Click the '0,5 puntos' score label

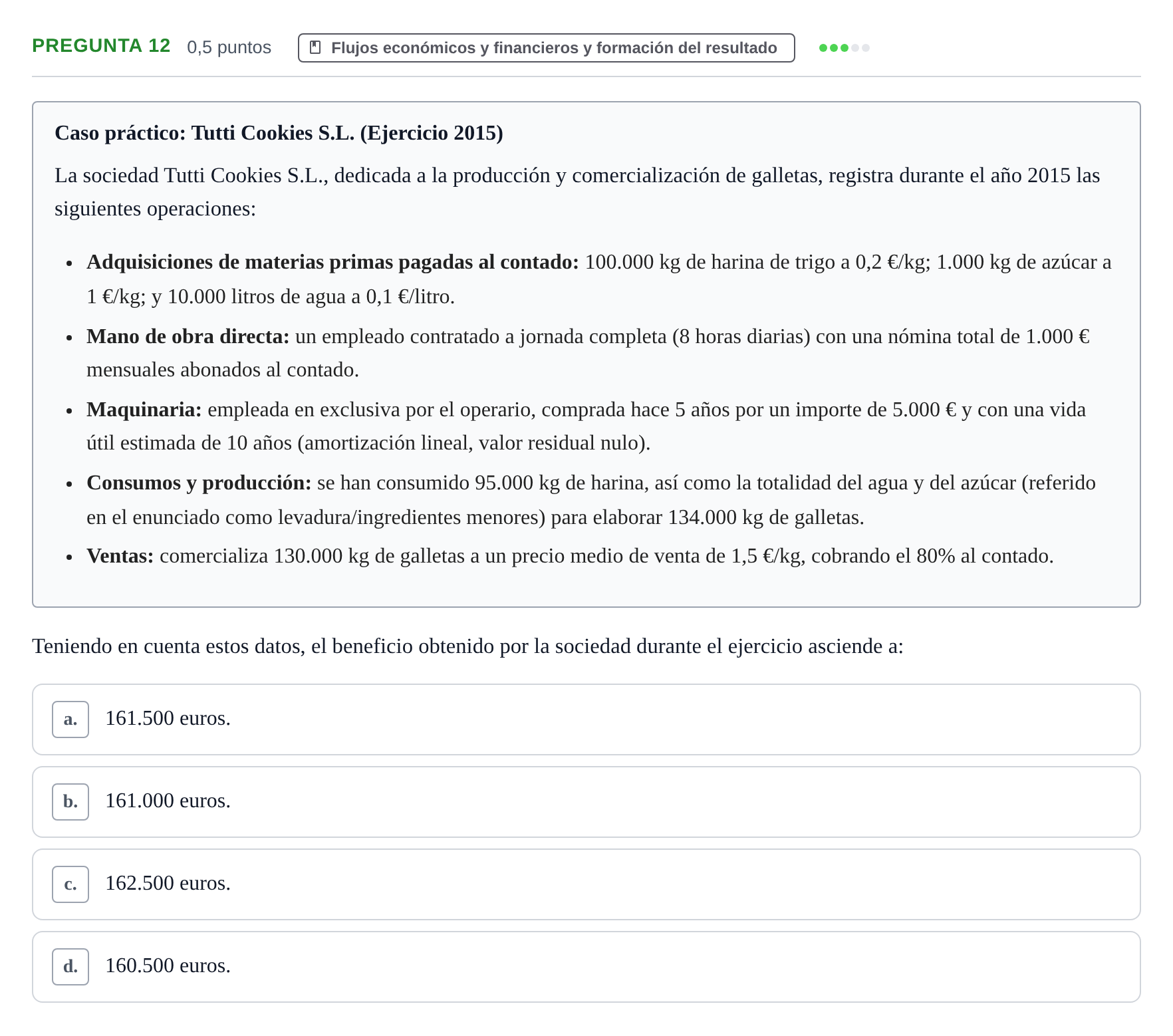(229, 47)
